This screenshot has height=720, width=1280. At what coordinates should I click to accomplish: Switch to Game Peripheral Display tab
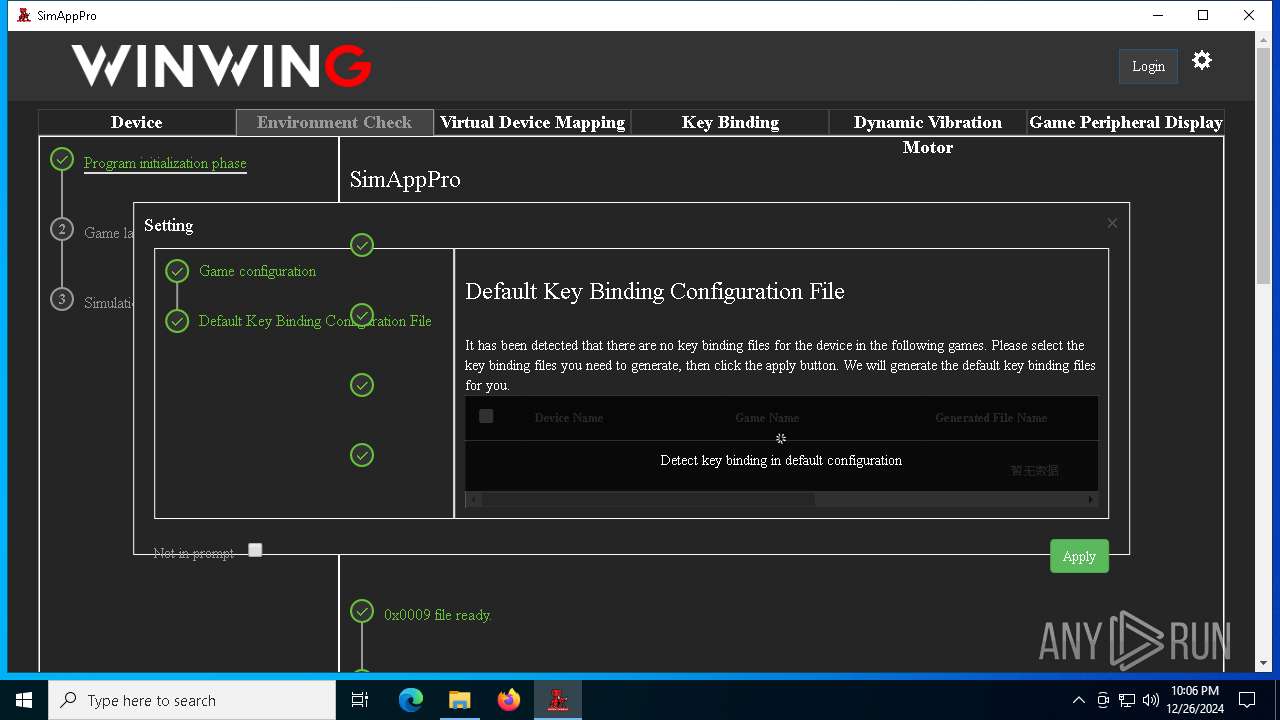point(1126,122)
